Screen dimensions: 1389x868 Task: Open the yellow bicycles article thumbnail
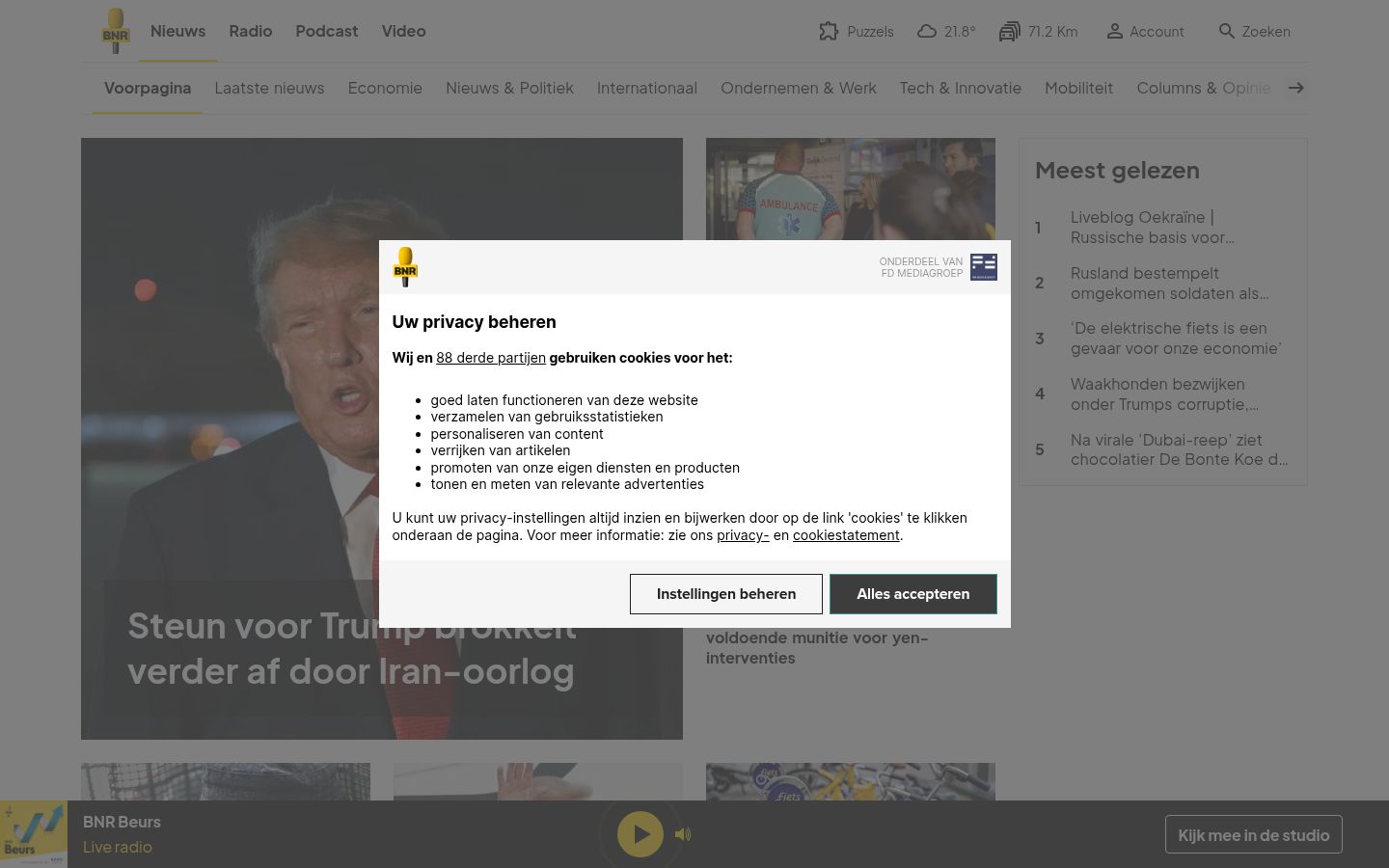pyautogui.click(x=851, y=782)
